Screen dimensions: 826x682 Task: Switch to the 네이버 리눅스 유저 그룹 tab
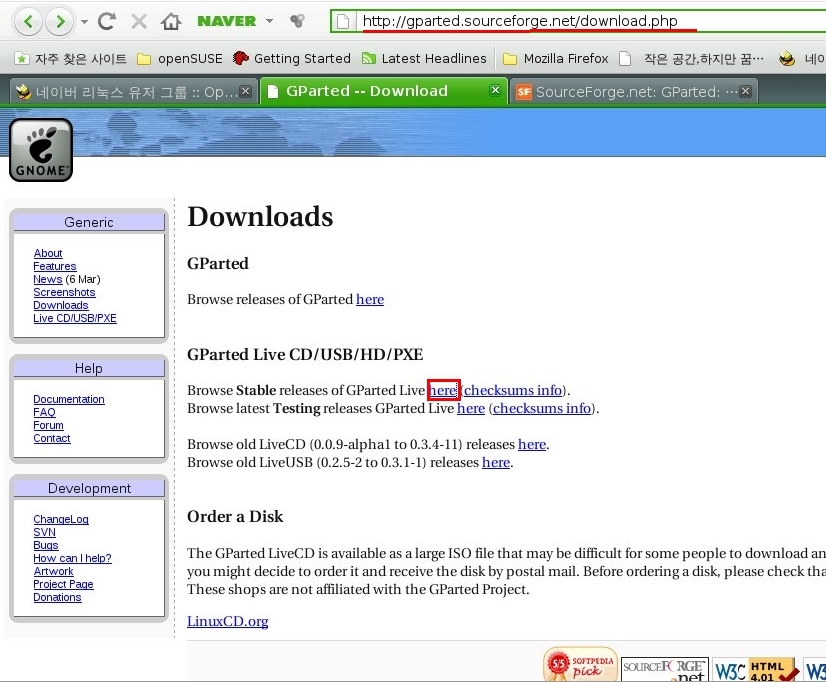click(x=134, y=92)
